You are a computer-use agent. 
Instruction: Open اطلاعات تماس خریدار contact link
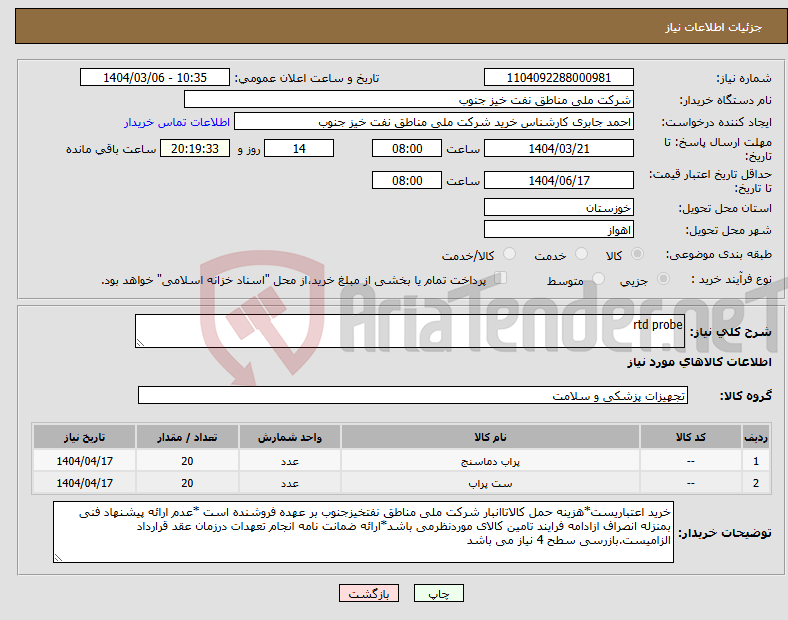(x=177, y=122)
